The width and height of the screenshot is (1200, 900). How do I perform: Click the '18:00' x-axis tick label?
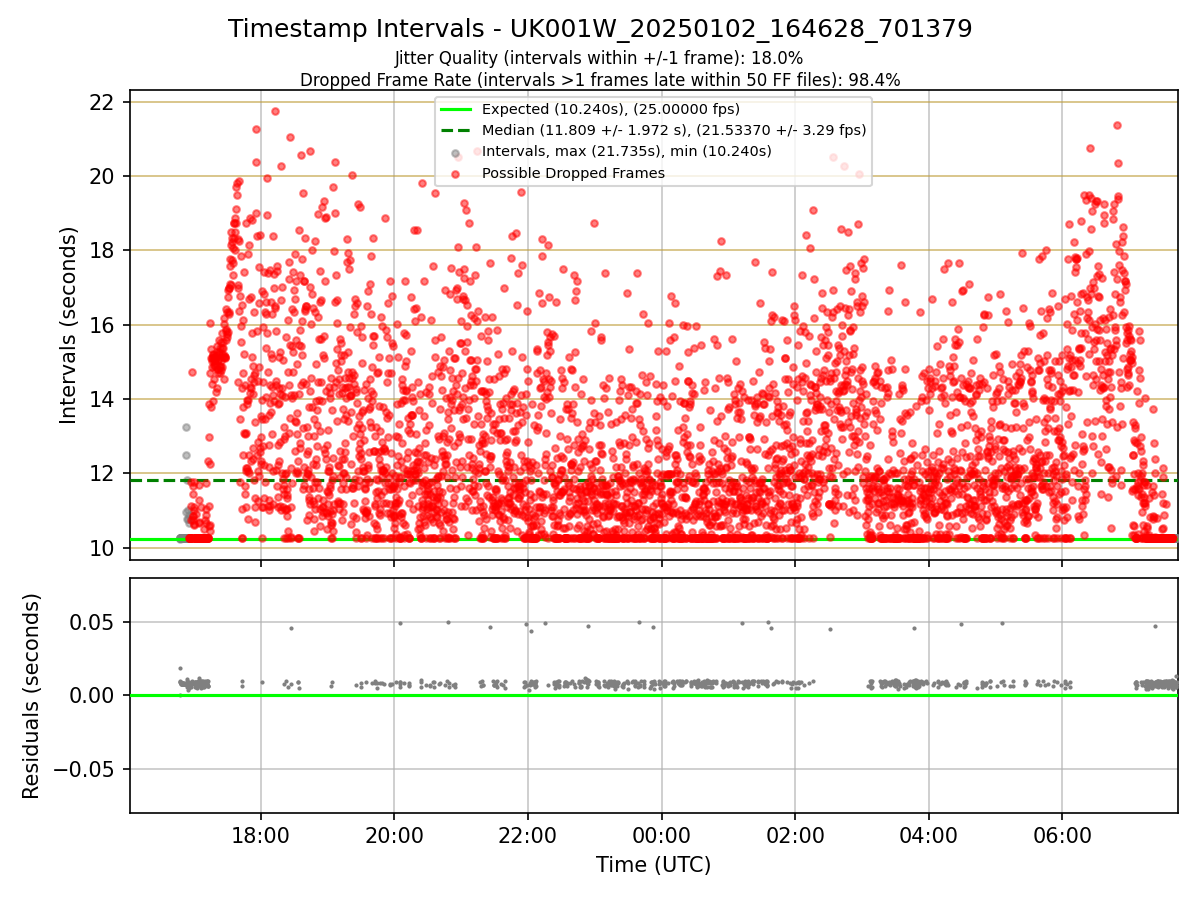tap(261, 835)
